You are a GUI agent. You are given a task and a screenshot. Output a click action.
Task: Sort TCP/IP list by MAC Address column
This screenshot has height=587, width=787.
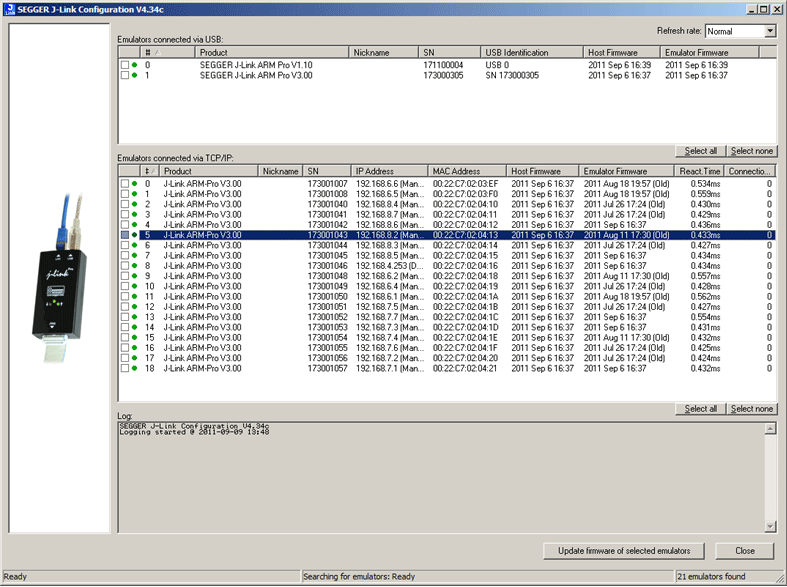[467, 171]
